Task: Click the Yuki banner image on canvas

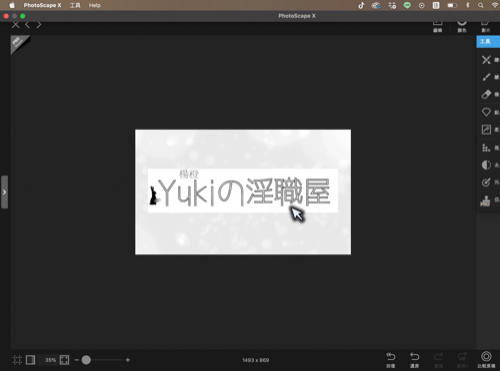Action: click(243, 192)
